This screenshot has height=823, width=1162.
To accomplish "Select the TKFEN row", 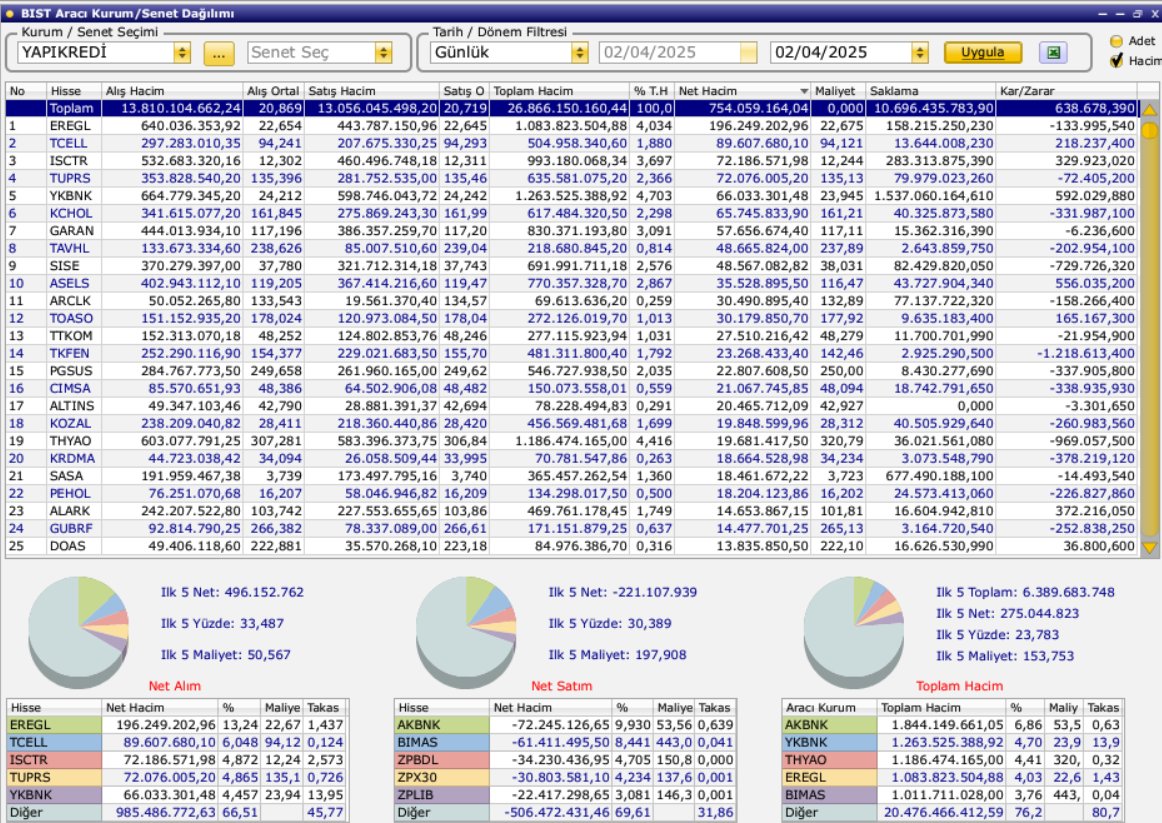I will (x=571, y=353).
